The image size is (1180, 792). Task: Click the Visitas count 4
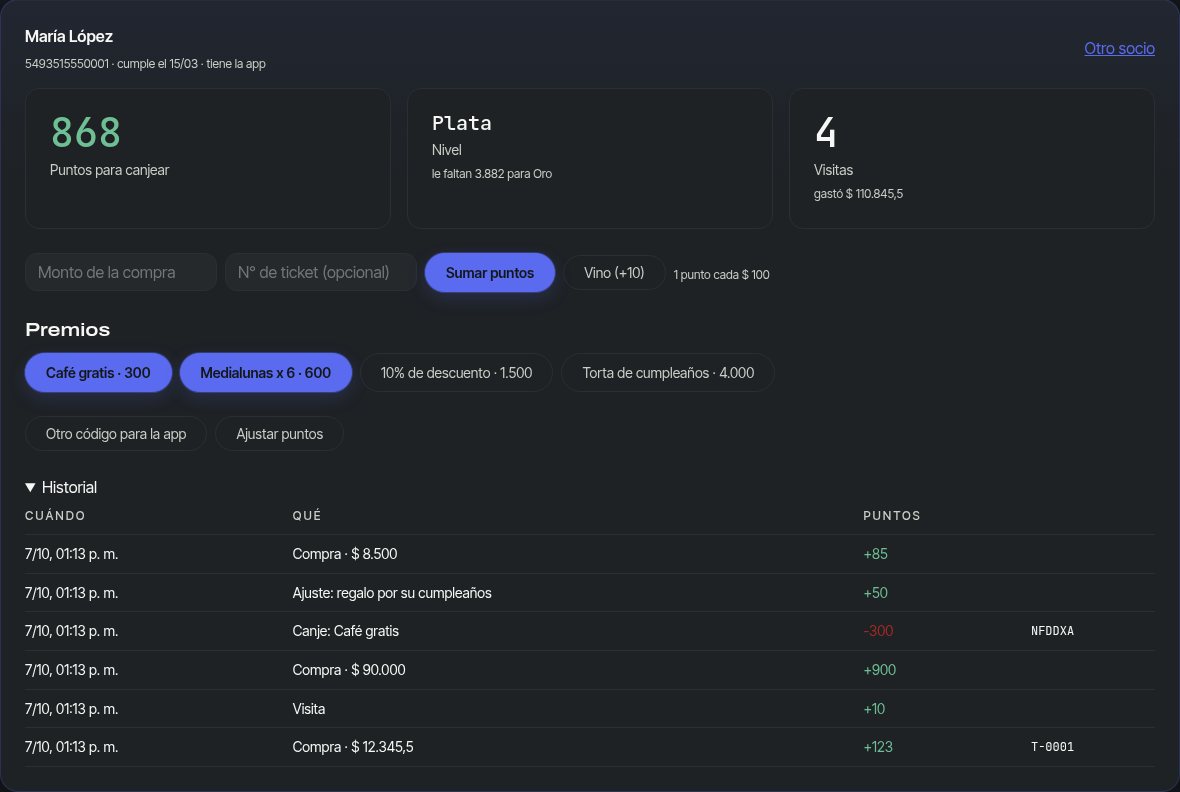click(826, 133)
